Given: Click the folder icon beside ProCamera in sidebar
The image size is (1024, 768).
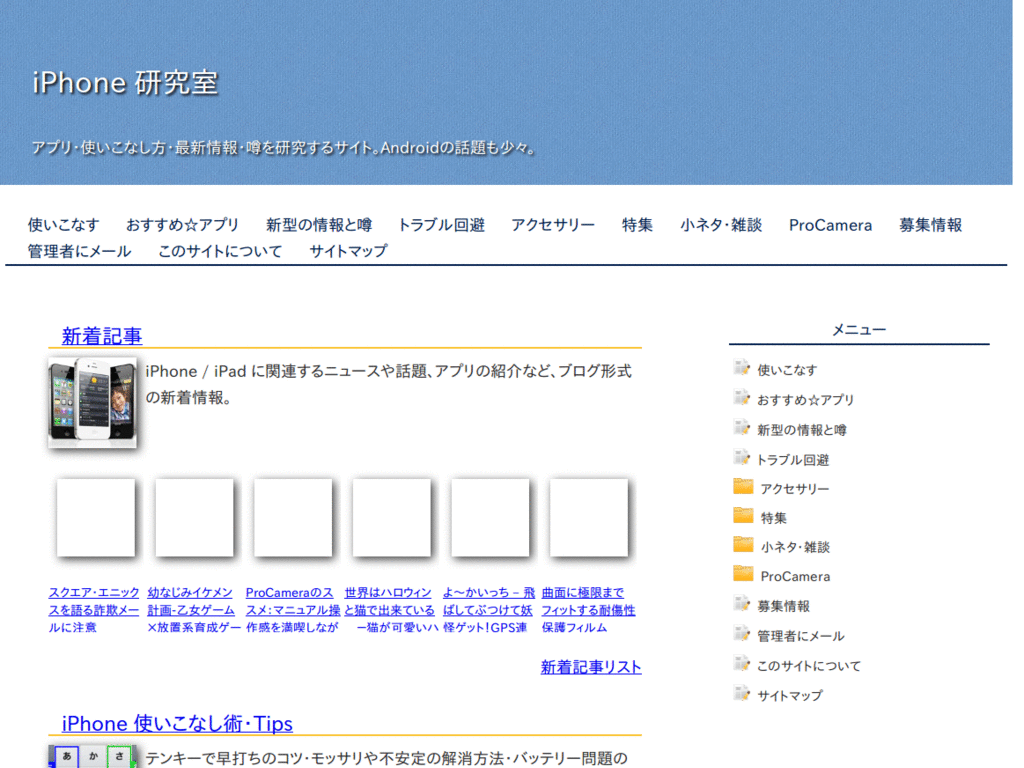Looking at the screenshot, I should click(743, 574).
